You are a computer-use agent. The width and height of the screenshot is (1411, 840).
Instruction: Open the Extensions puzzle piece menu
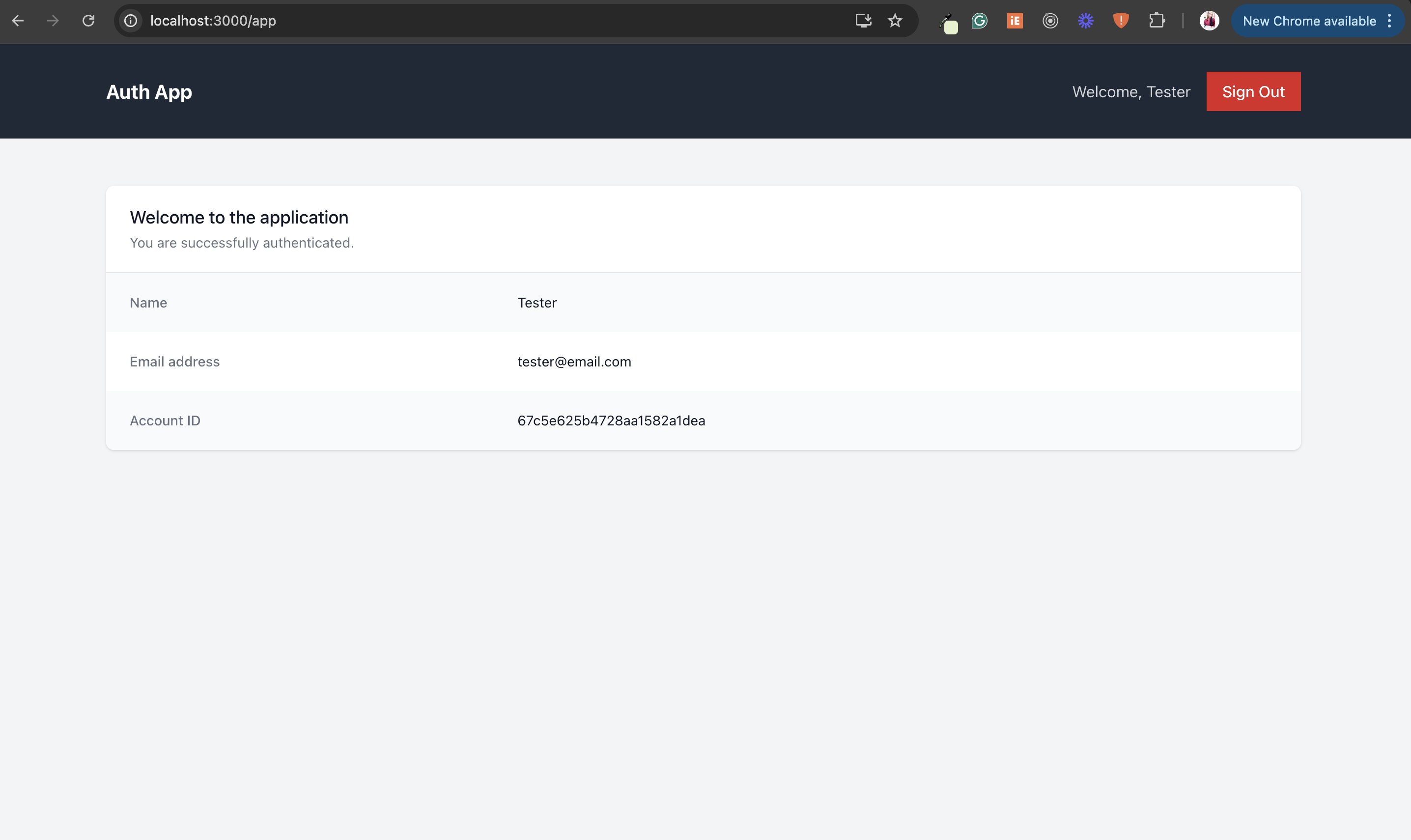(1157, 21)
